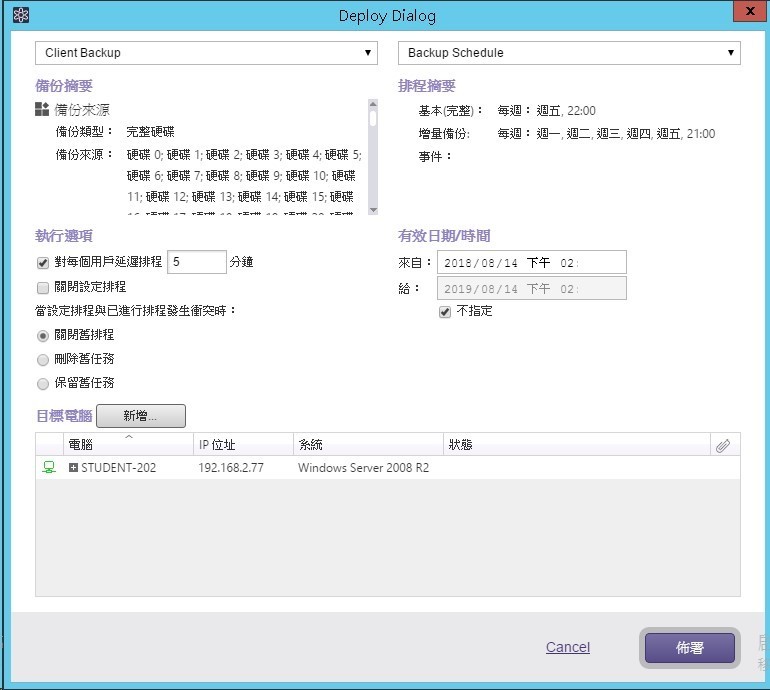Image resolution: width=770 pixels, height=690 pixels.
Task: Click the delay minutes input field
Action: [x=197, y=262]
